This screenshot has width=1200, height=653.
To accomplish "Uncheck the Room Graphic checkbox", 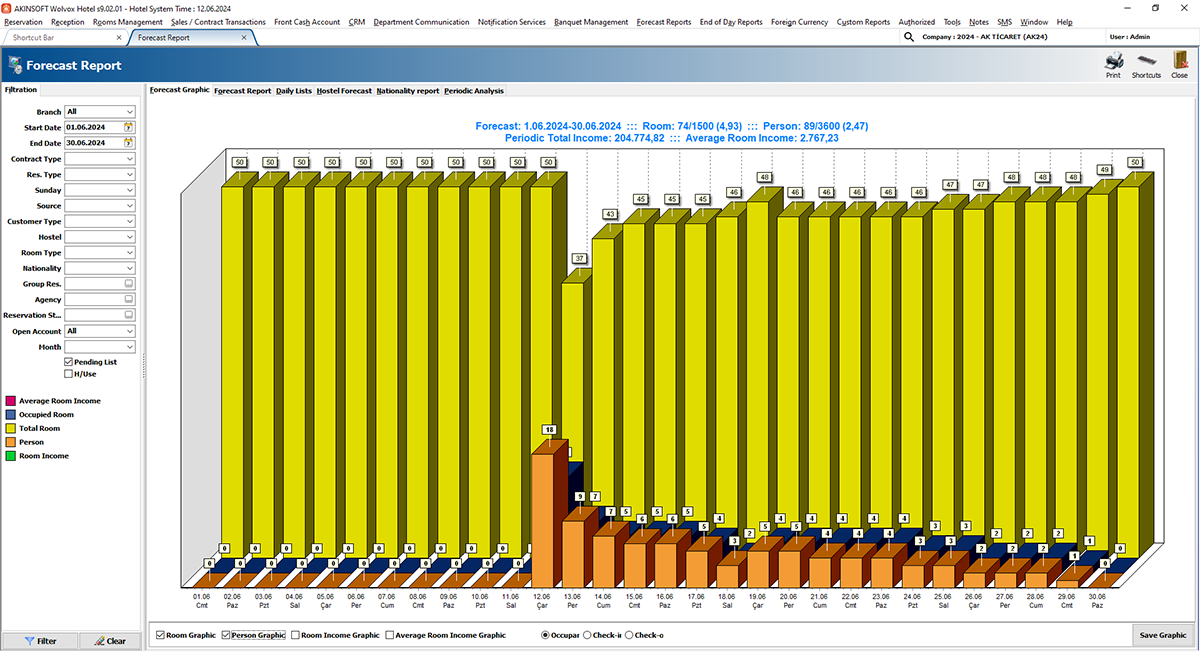I will 160,635.
